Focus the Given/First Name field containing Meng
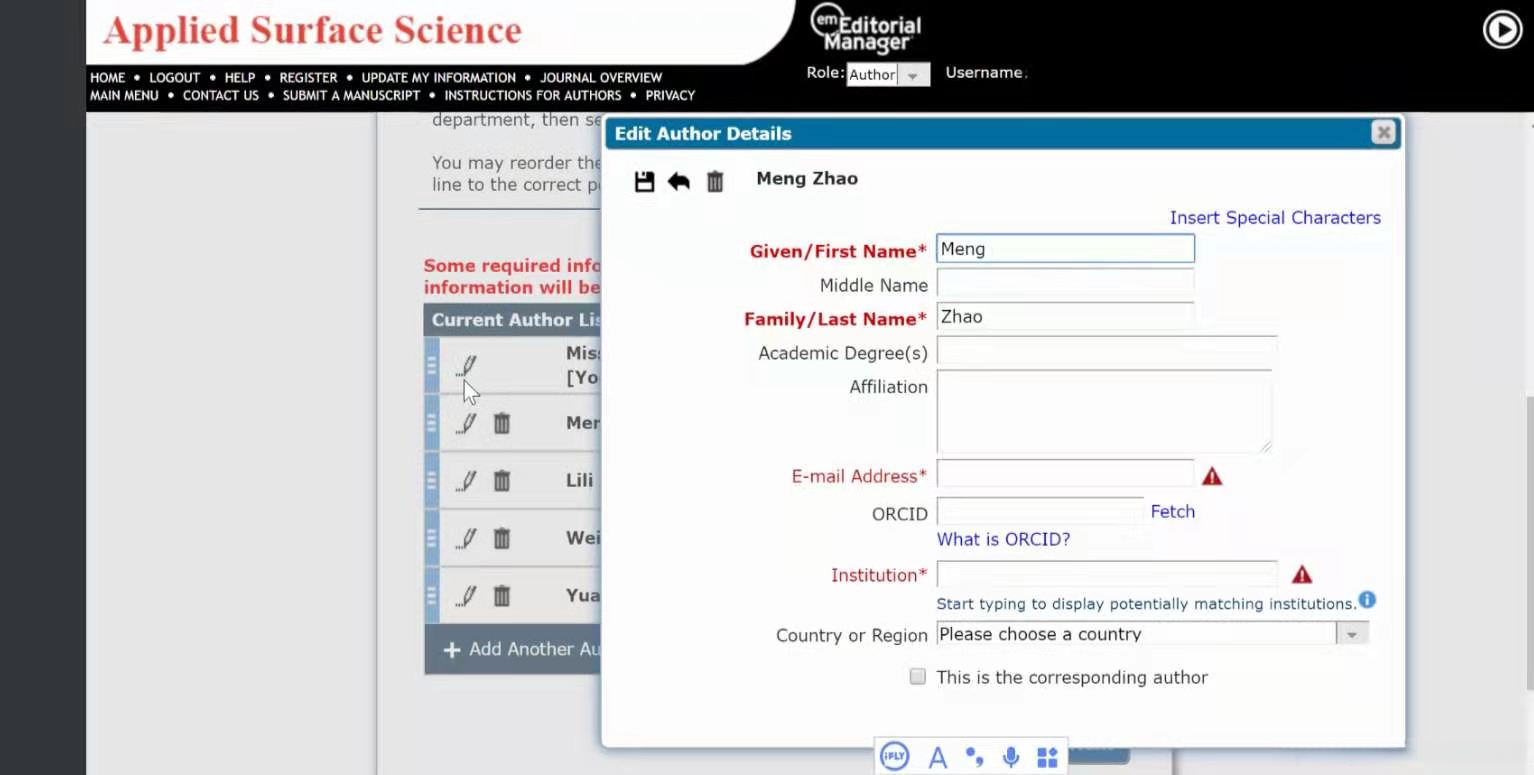The height and width of the screenshot is (775, 1534). [1065, 249]
